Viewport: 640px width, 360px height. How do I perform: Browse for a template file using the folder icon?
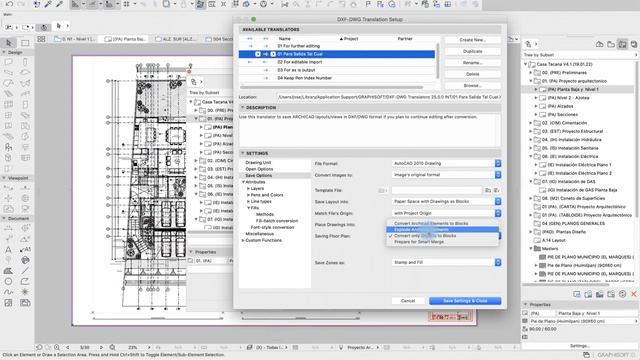[488, 190]
